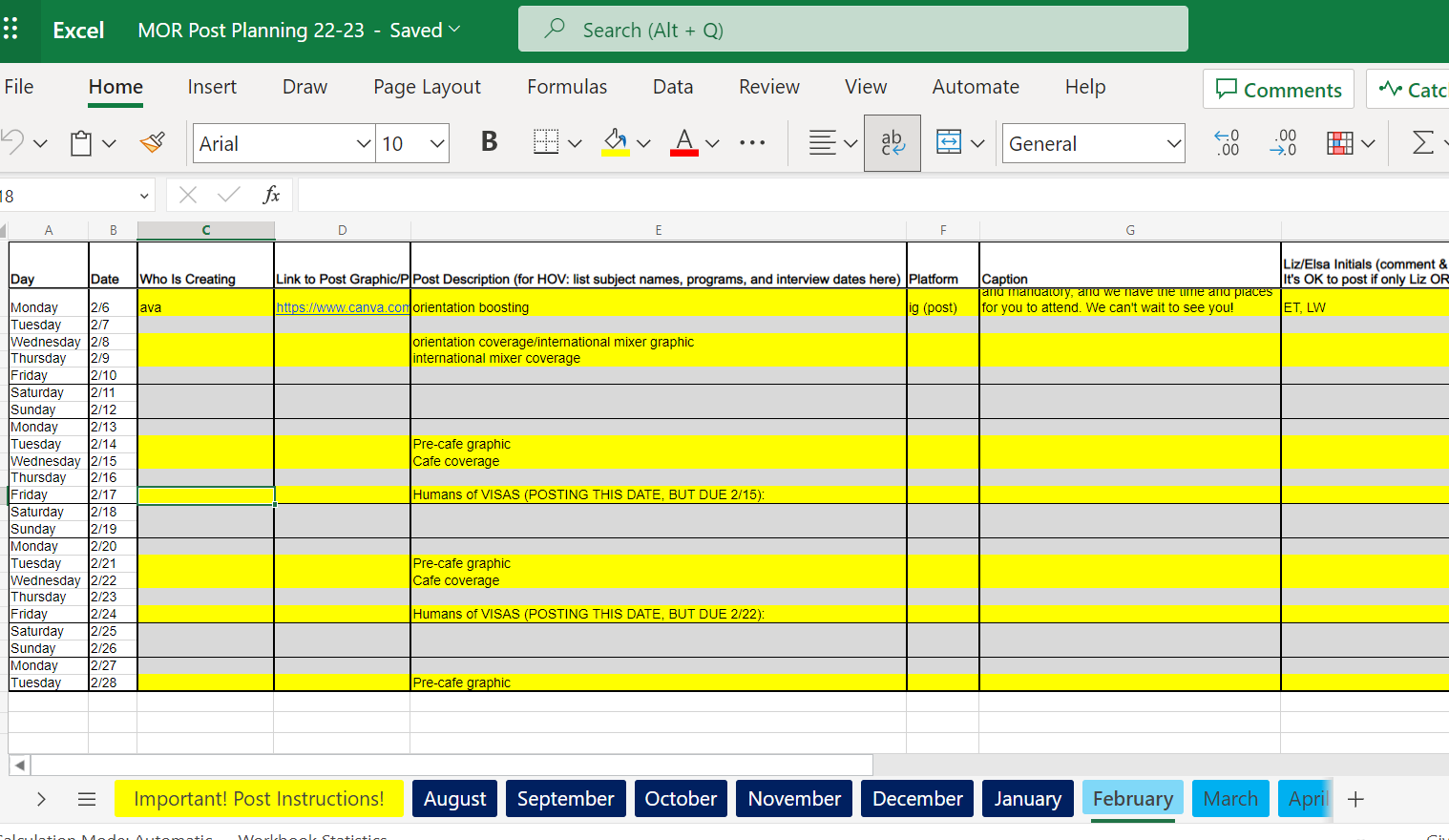The image size is (1449, 840).
Task: Click the Decrease Decimal icon
Action: (1284, 143)
